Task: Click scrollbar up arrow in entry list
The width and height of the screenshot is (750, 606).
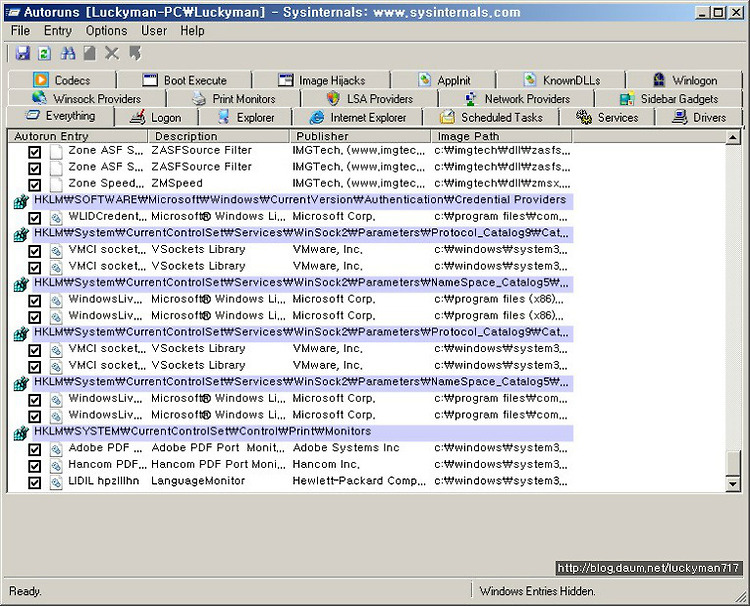Action: tap(733, 138)
